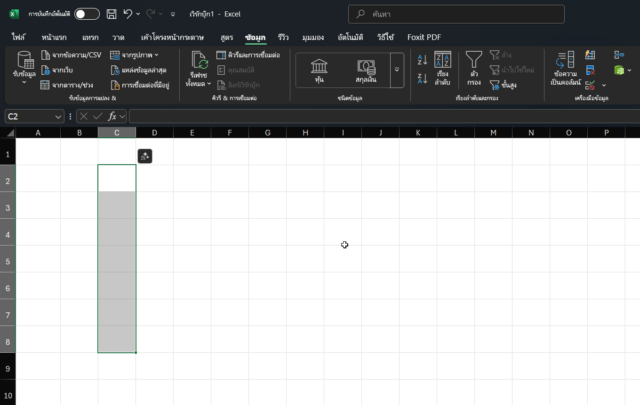The image size is (640, 405).
Task: Switch to the View (มุมมอง) tab
Action: pyautogui.click(x=313, y=37)
